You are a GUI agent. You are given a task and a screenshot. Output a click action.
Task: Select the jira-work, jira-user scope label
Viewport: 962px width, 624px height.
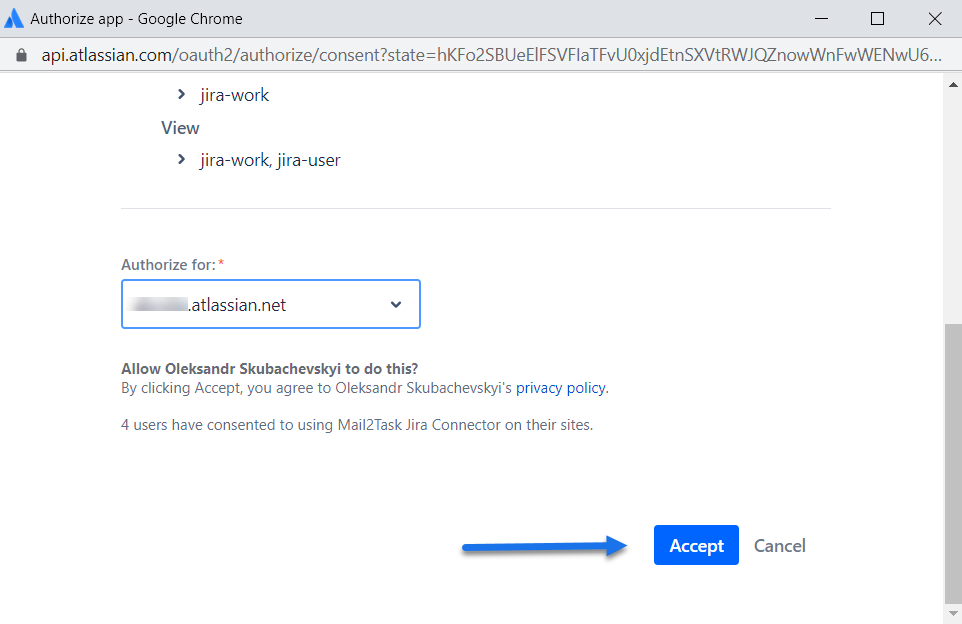(270, 160)
